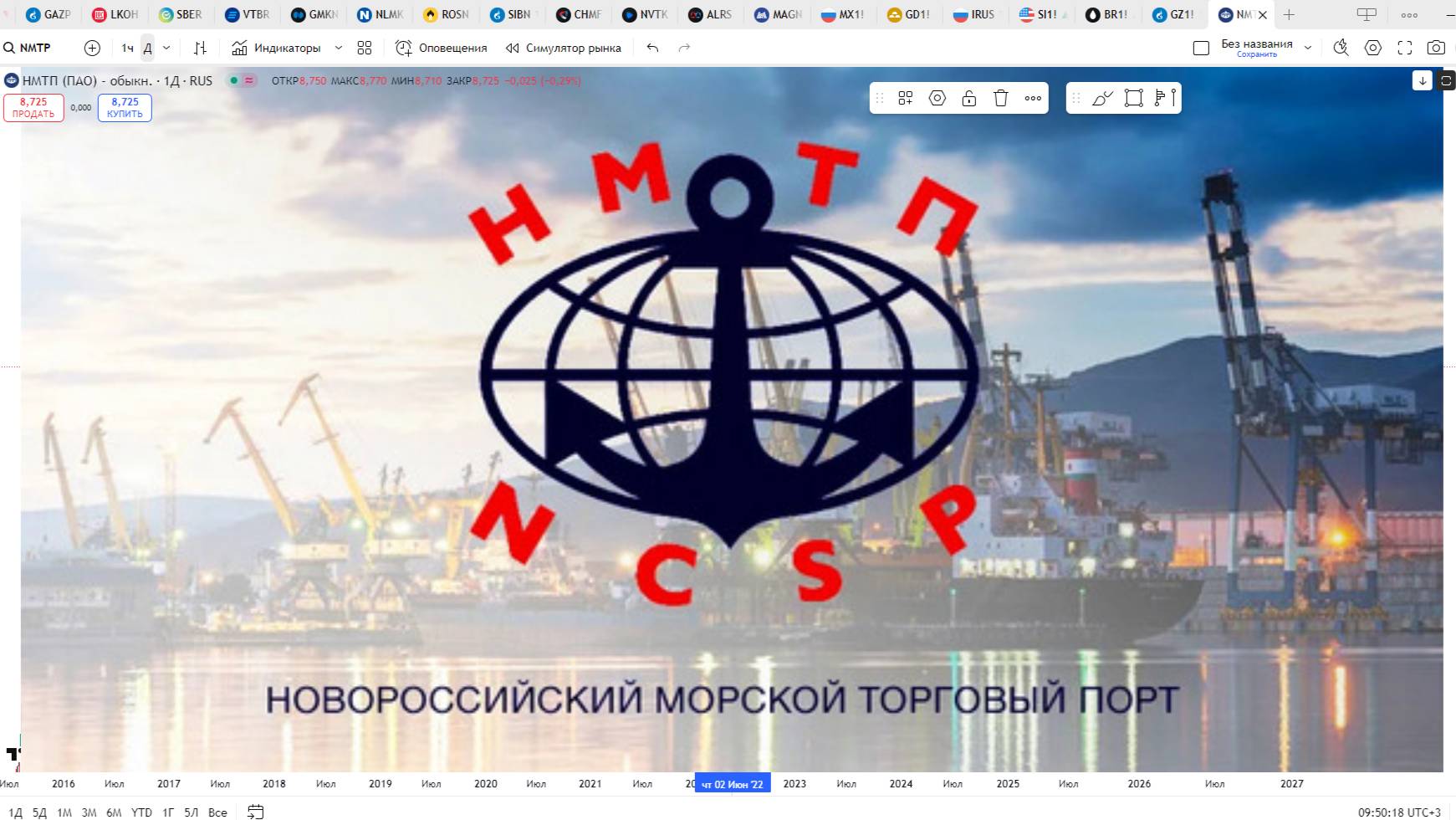Switch to fullscreen mode
1456x820 pixels.
coord(1405,48)
